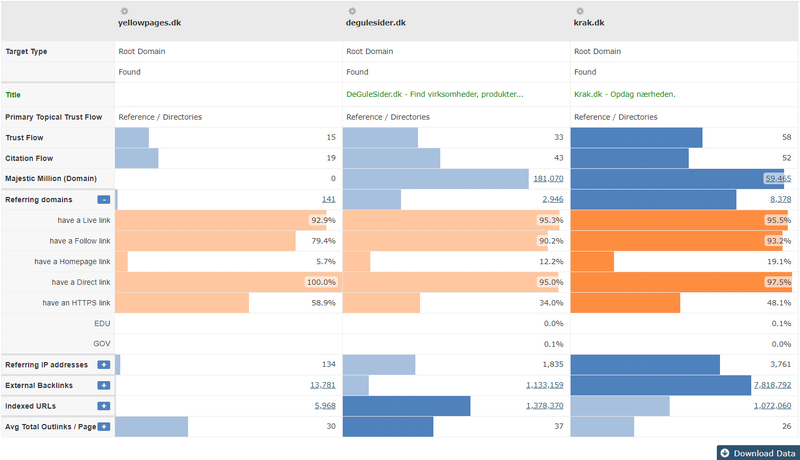Click the Trust Flow row label
The height and width of the screenshot is (460, 800).
pyautogui.click(x=24, y=138)
